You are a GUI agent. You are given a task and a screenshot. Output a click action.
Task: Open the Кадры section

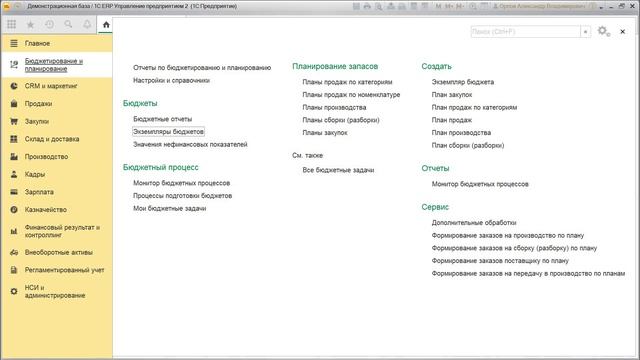click(57, 174)
